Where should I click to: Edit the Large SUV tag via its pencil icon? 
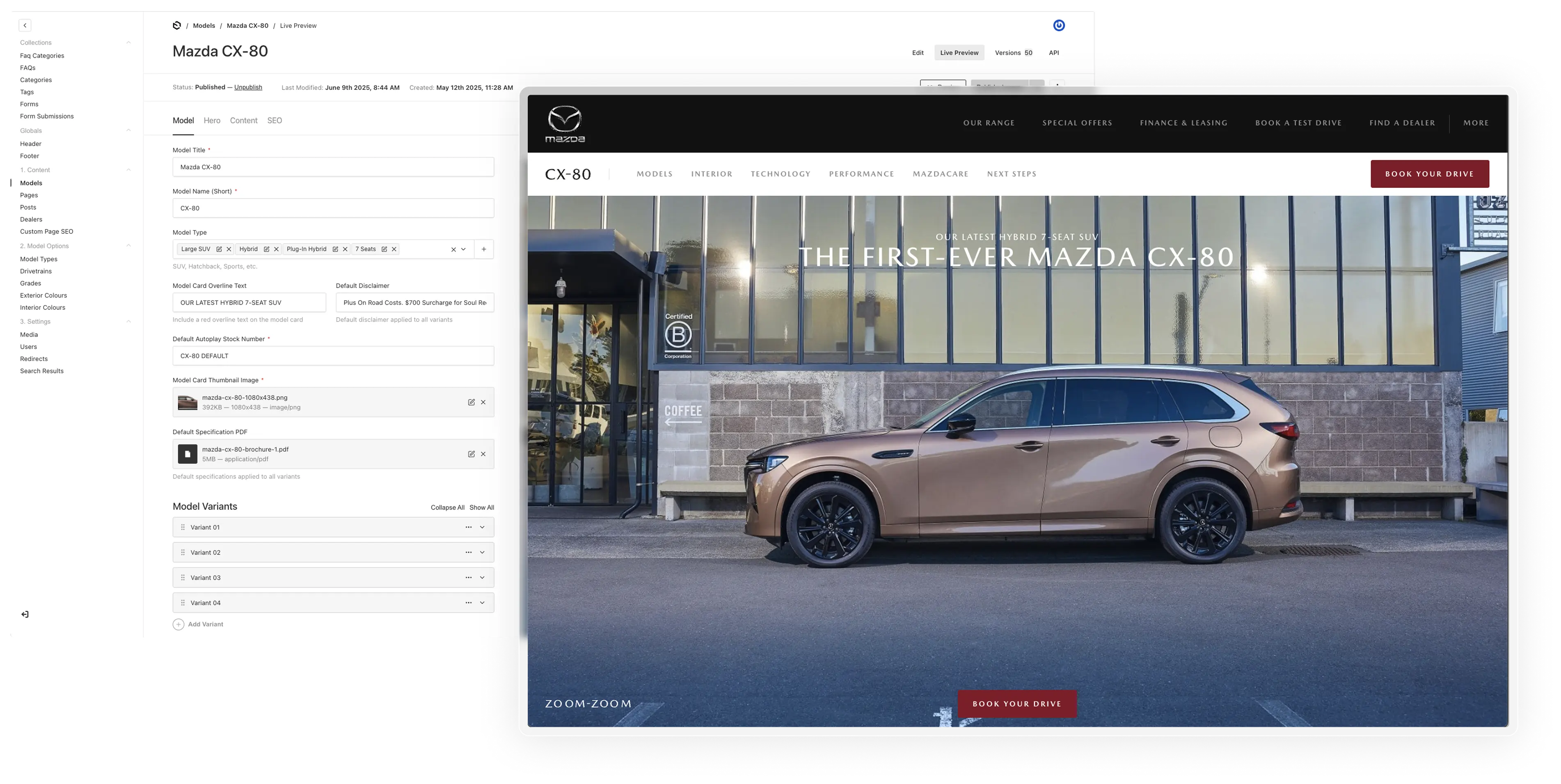point(220,249)
